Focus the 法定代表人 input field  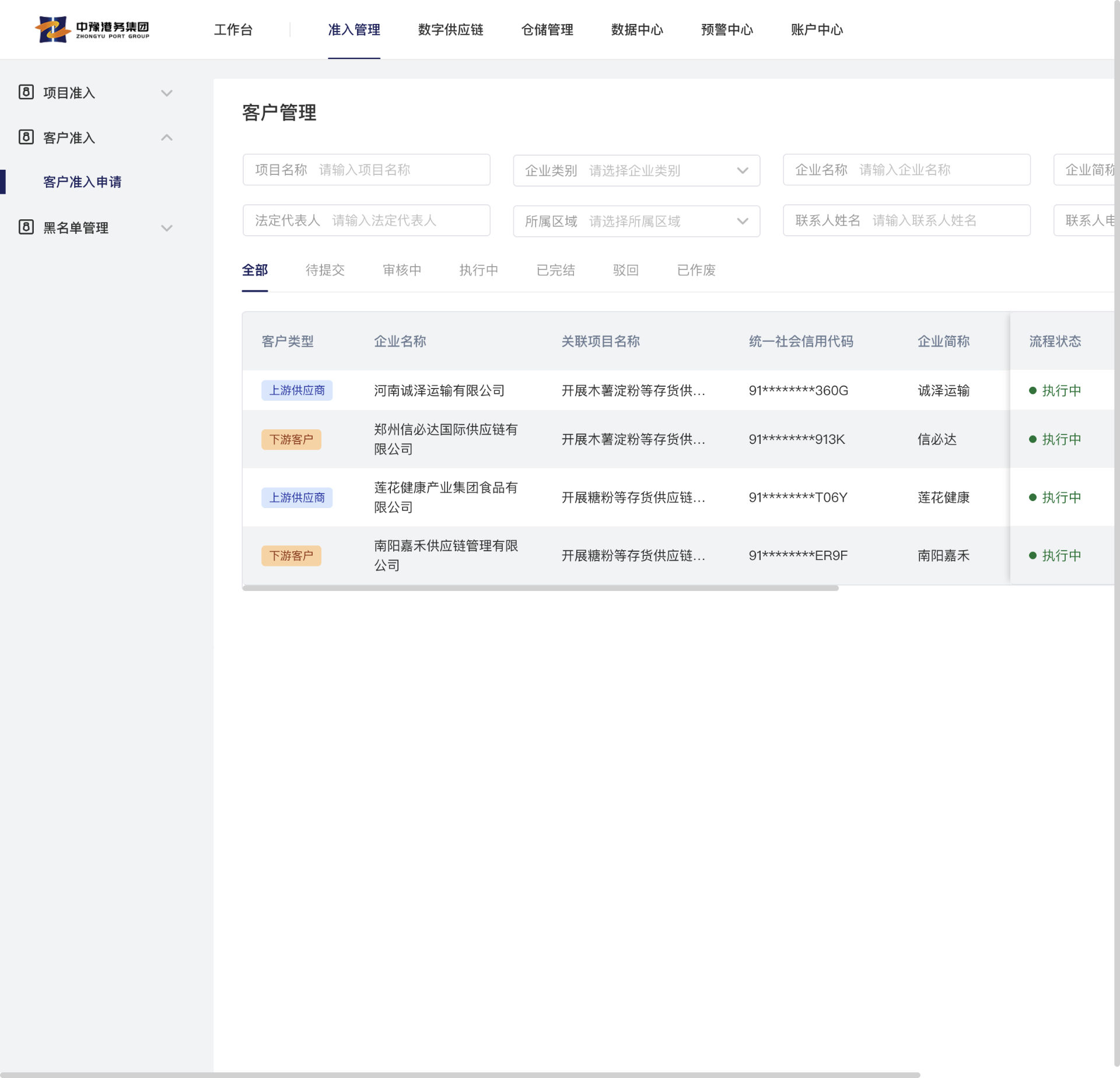[x=366, y=220]
